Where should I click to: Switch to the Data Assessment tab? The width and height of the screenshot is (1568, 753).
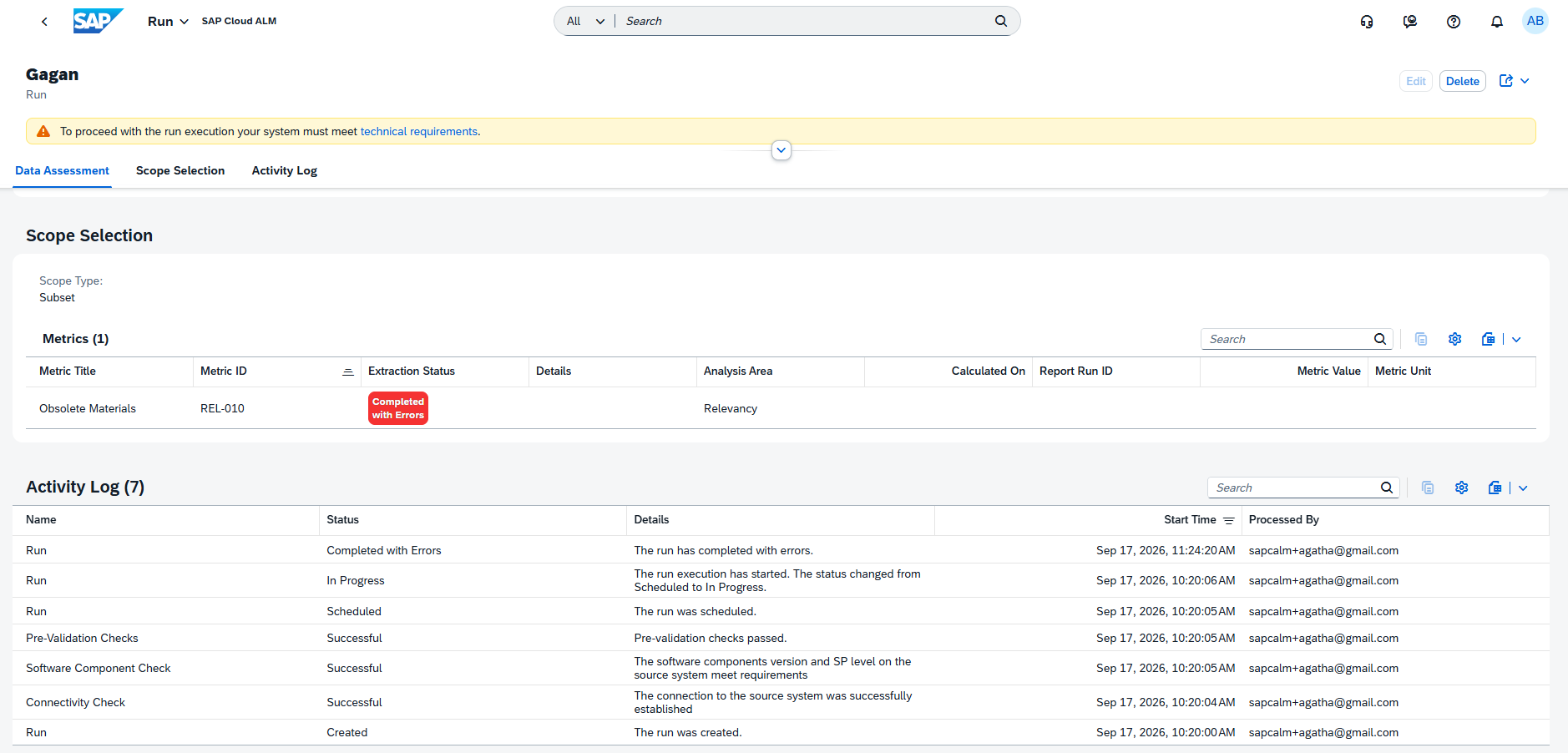(62, 170)
